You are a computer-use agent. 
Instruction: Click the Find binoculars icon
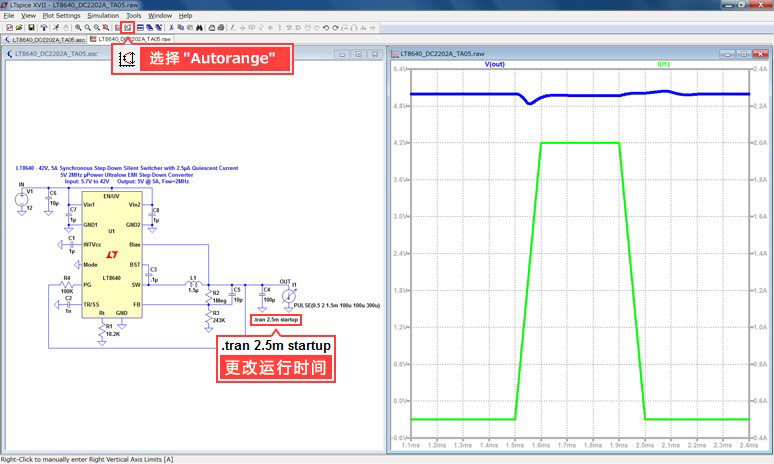click(x=199, y=27)
